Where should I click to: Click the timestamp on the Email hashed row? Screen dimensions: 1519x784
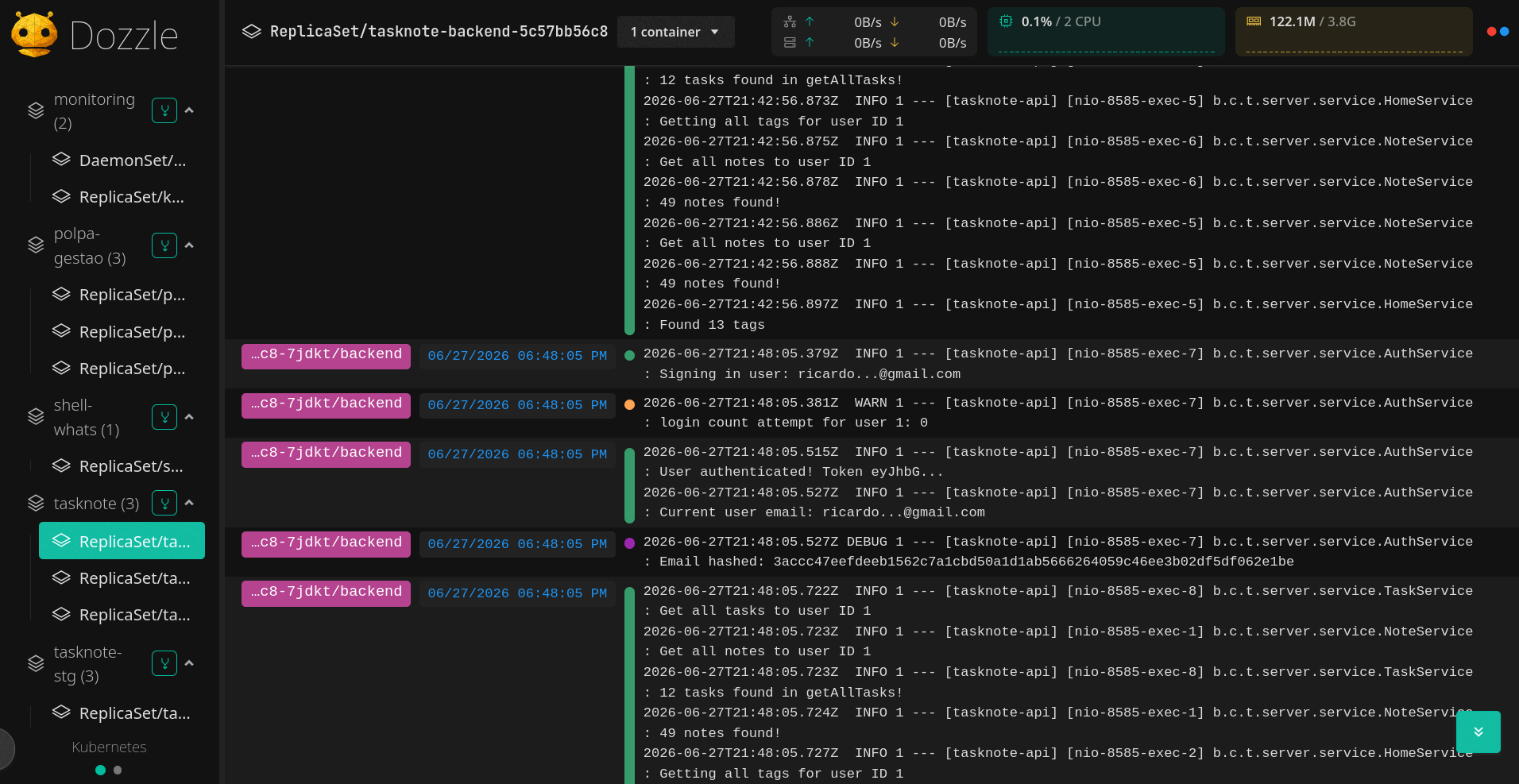click(517, 544)
